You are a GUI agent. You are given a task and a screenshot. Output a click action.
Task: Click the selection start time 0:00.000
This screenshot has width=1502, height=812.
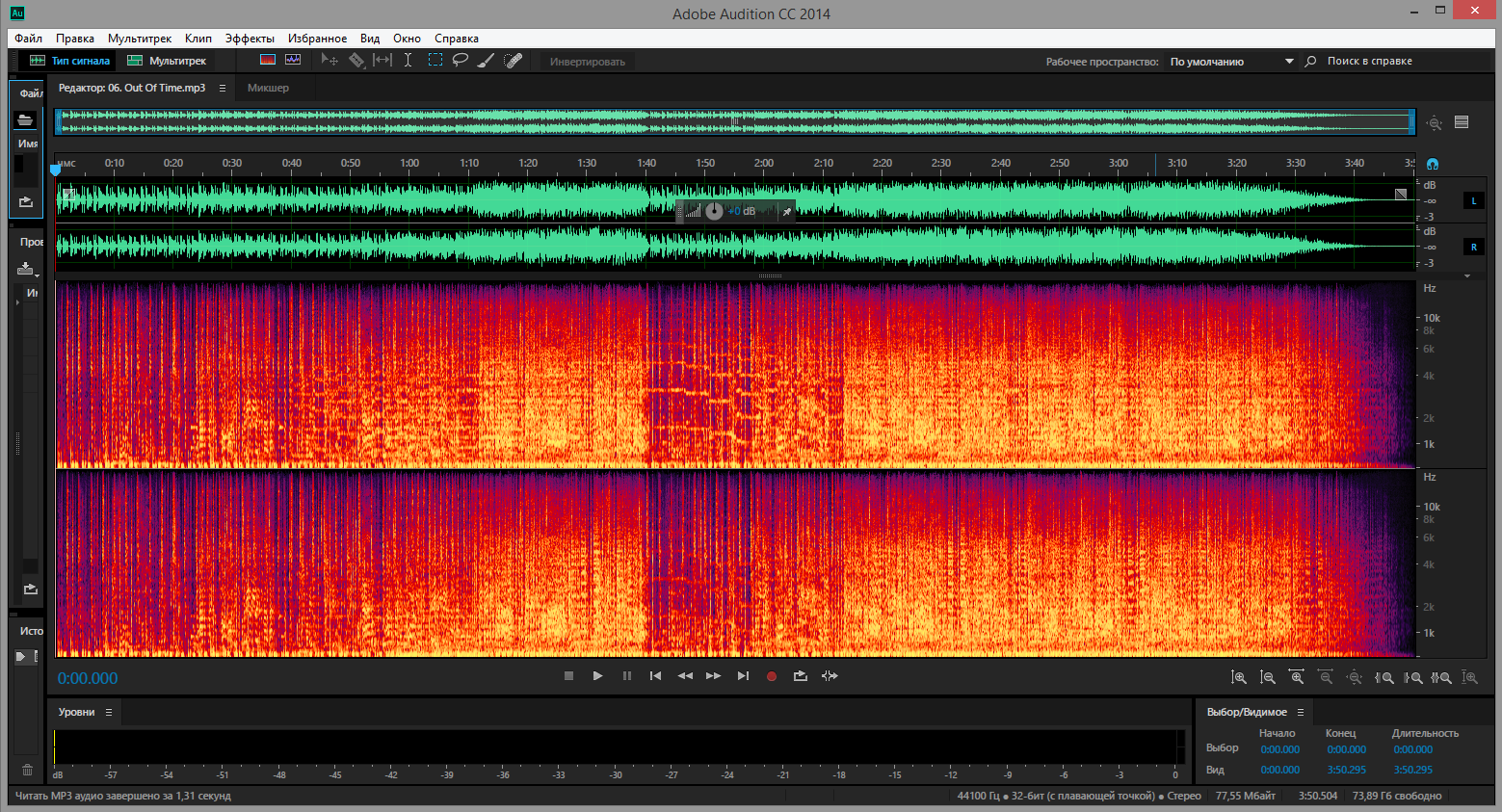[x=1280, y=749]
